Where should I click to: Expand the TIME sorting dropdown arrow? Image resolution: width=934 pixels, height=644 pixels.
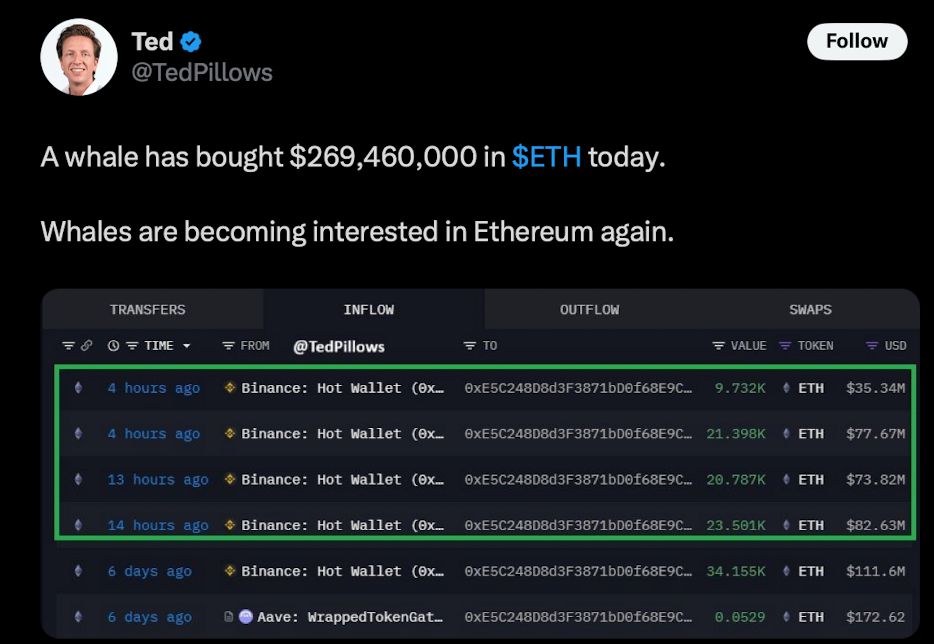click(x=185, y=345)
